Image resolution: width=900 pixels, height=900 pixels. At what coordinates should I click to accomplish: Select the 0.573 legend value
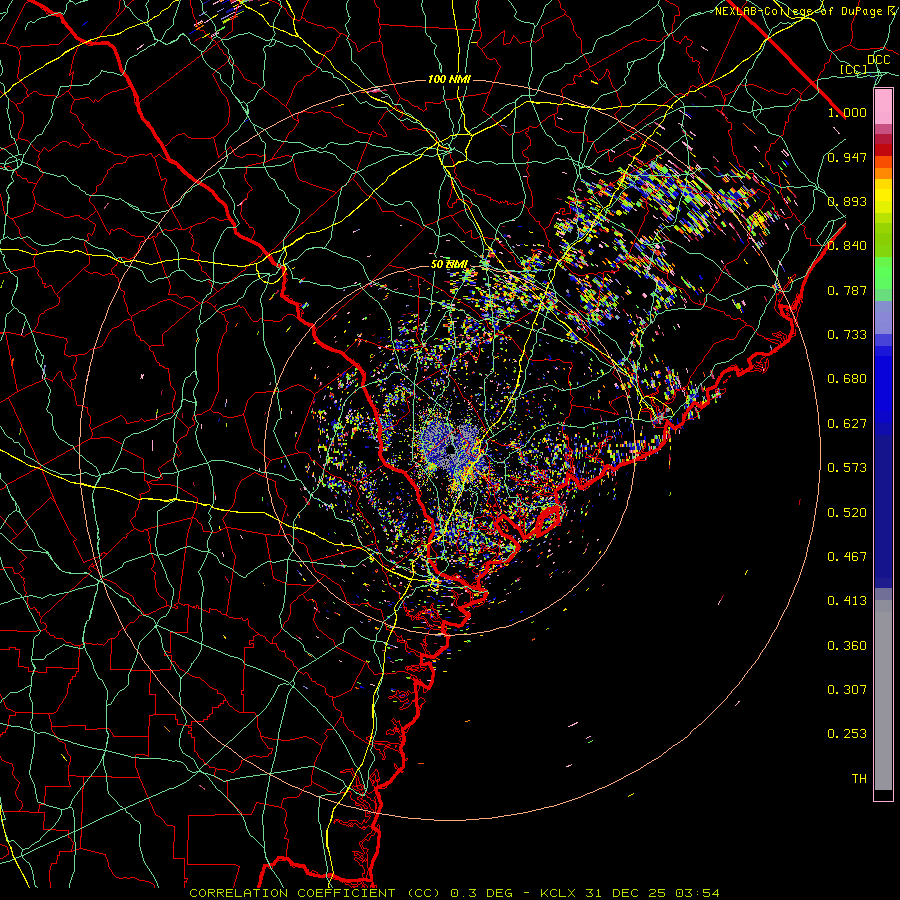(847, 468)
